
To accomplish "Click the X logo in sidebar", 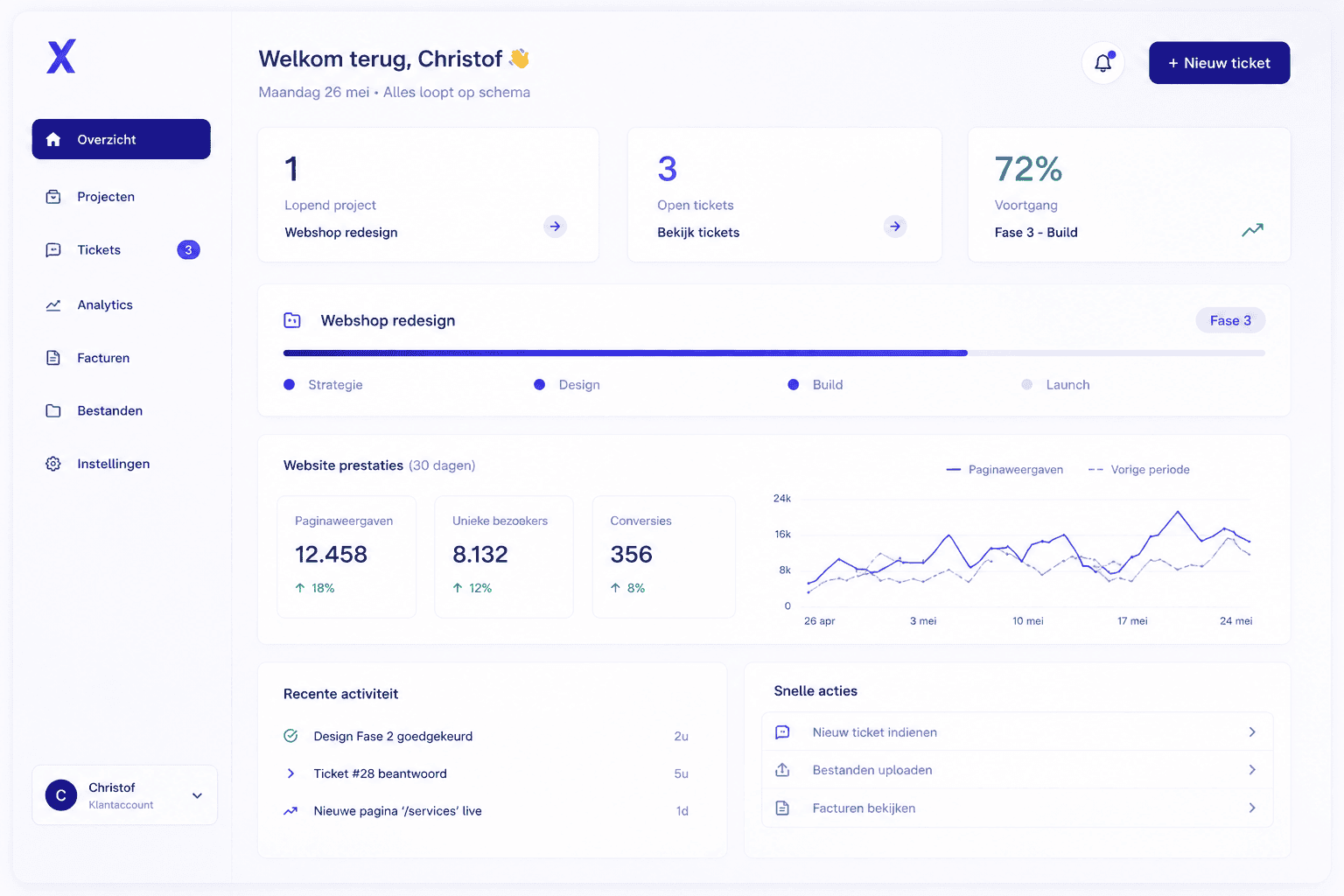I will [x=61, y=56].
